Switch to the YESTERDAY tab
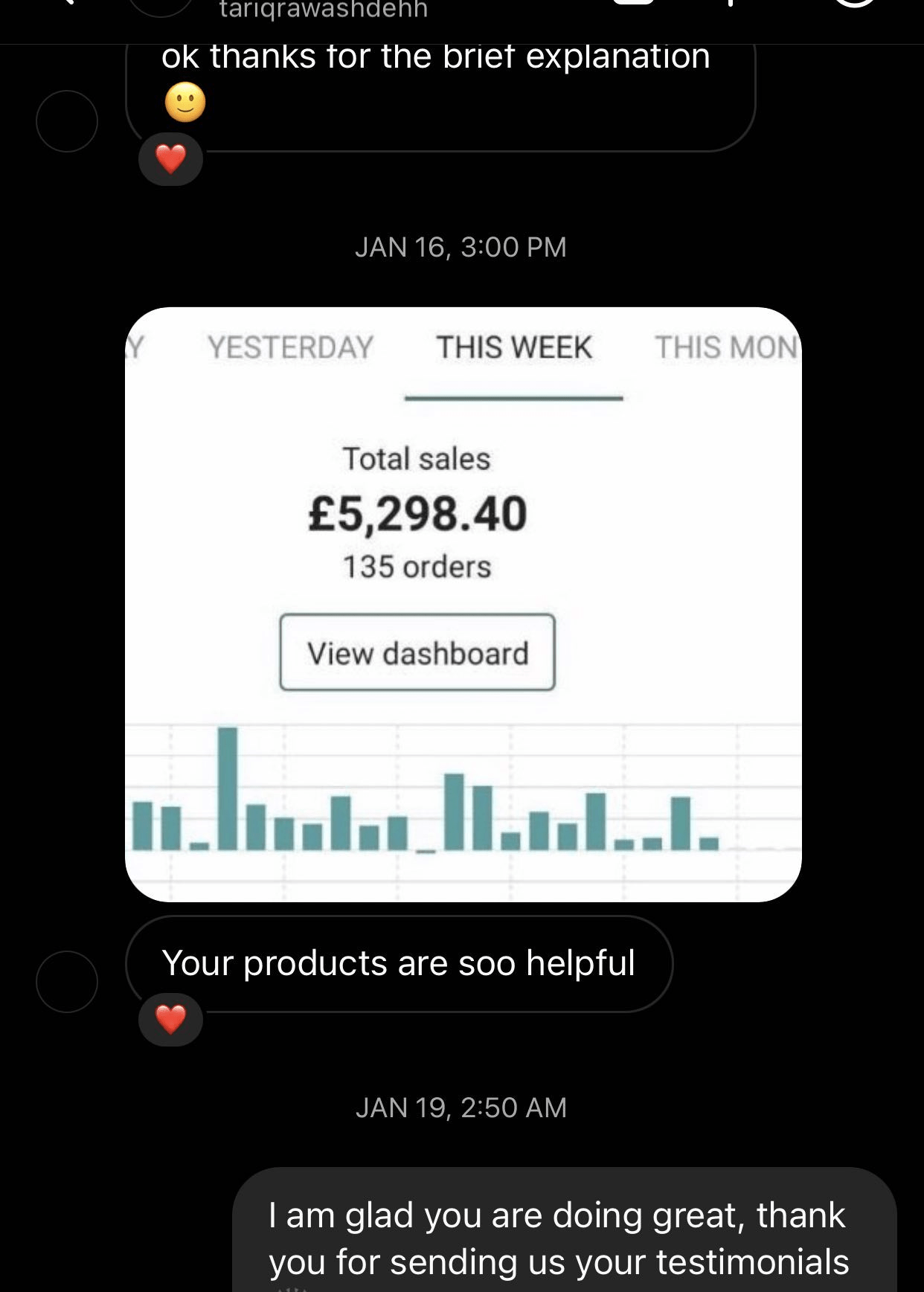 tap(290, 347)
